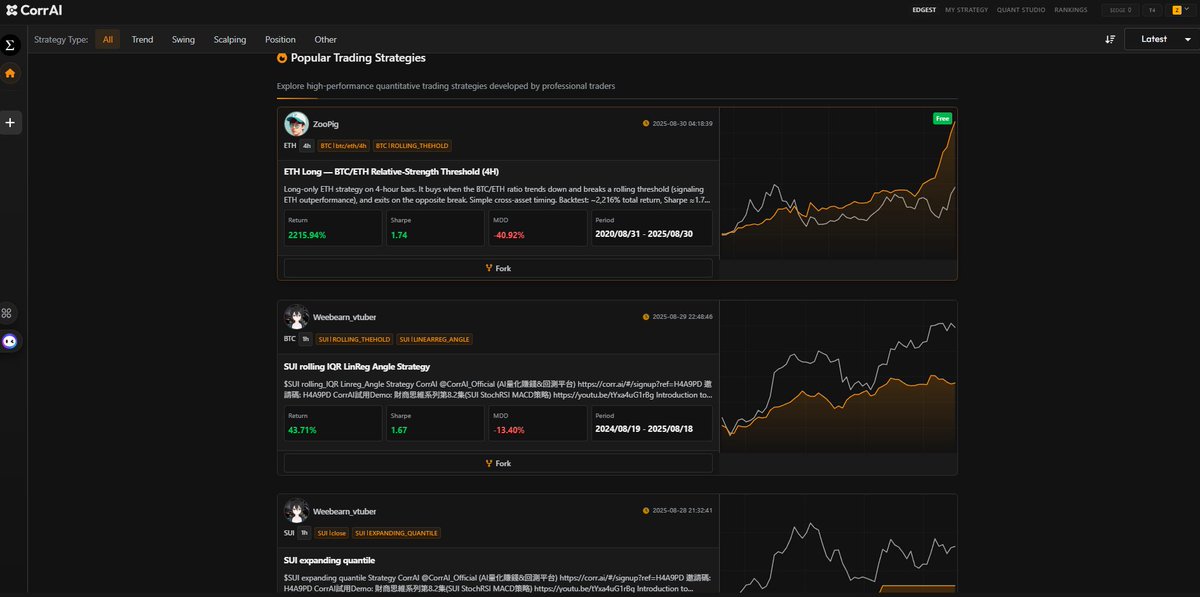The image size is (1200, 597).
Task: Open ZooPig's avatar
Action: click(296, 124)
